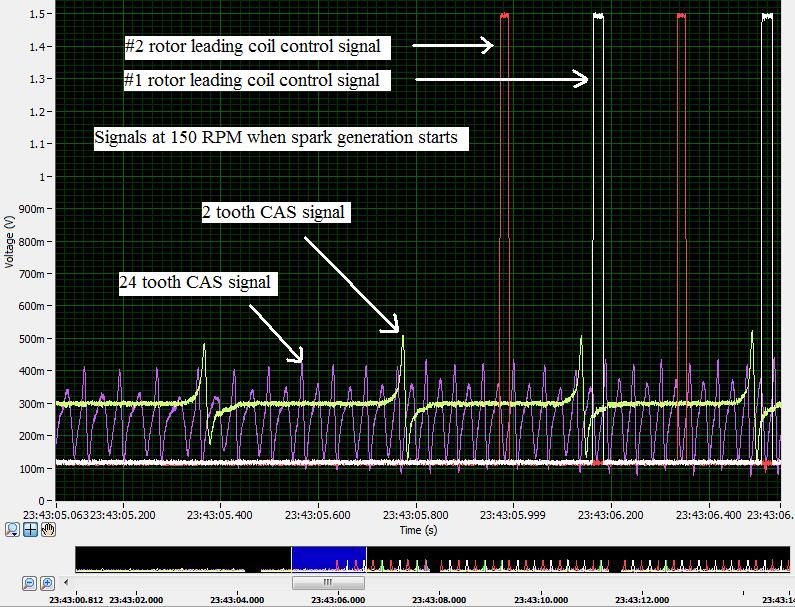Click the 'Time (s)' axis title

418,530
